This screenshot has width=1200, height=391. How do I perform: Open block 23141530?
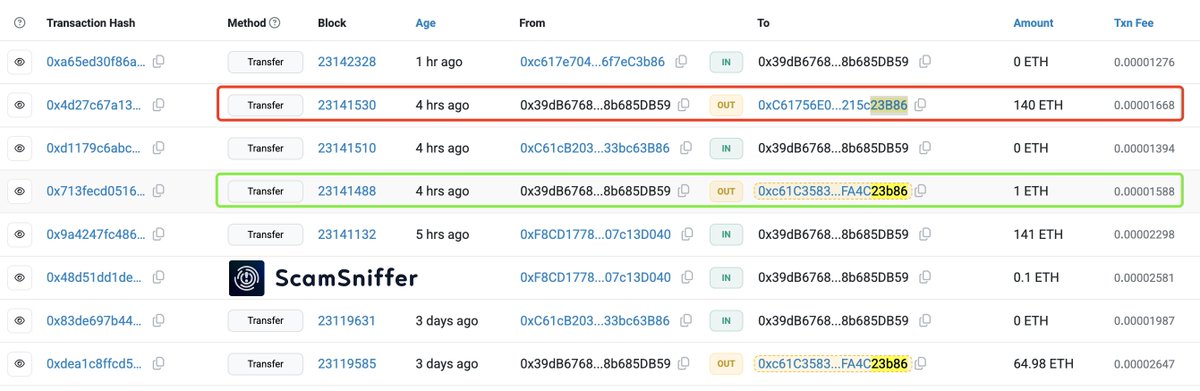[x=347, y=105]
